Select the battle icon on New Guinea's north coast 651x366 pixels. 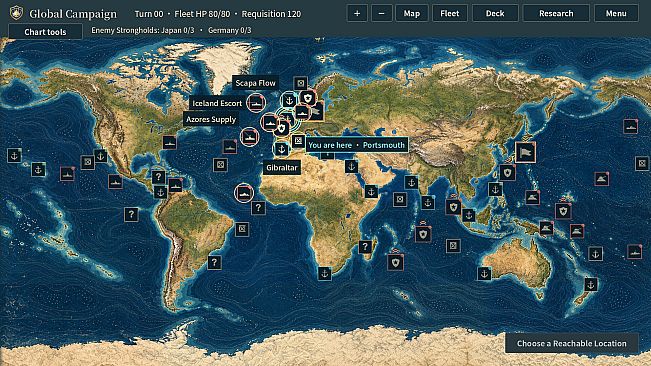point(546,228)
